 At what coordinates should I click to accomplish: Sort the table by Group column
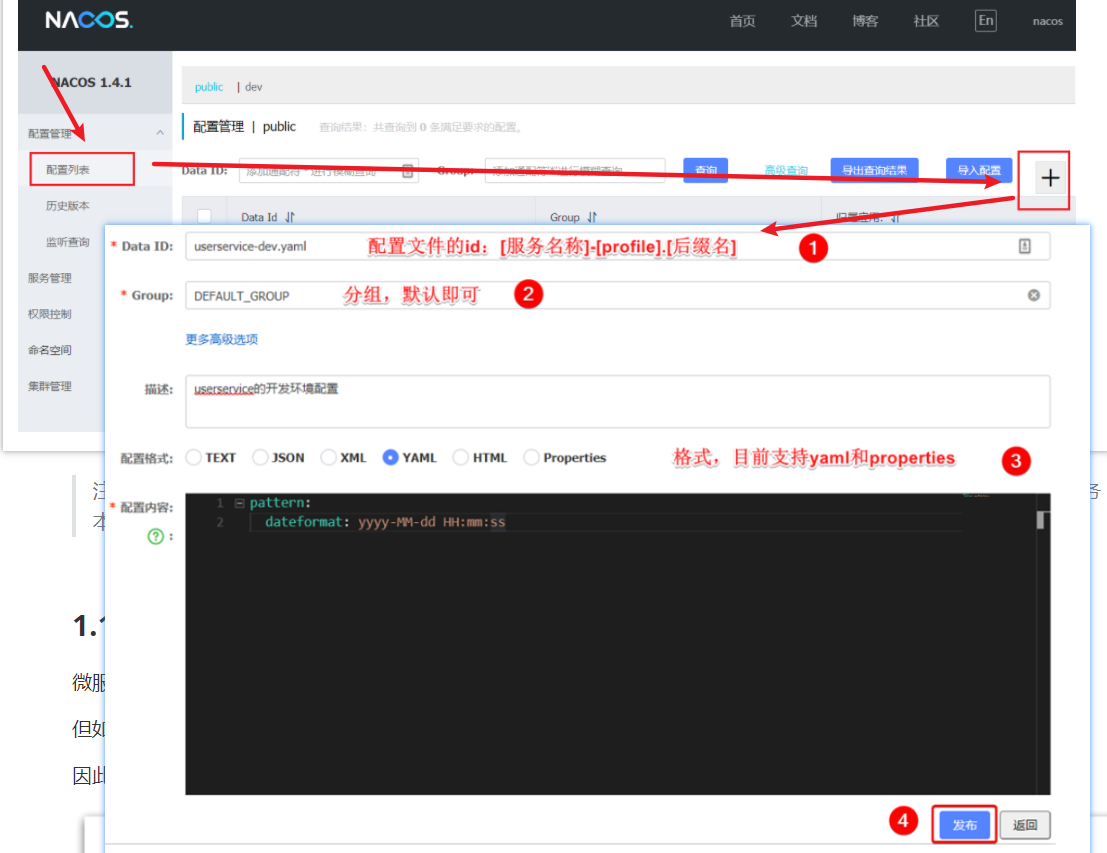click(592, 217)
